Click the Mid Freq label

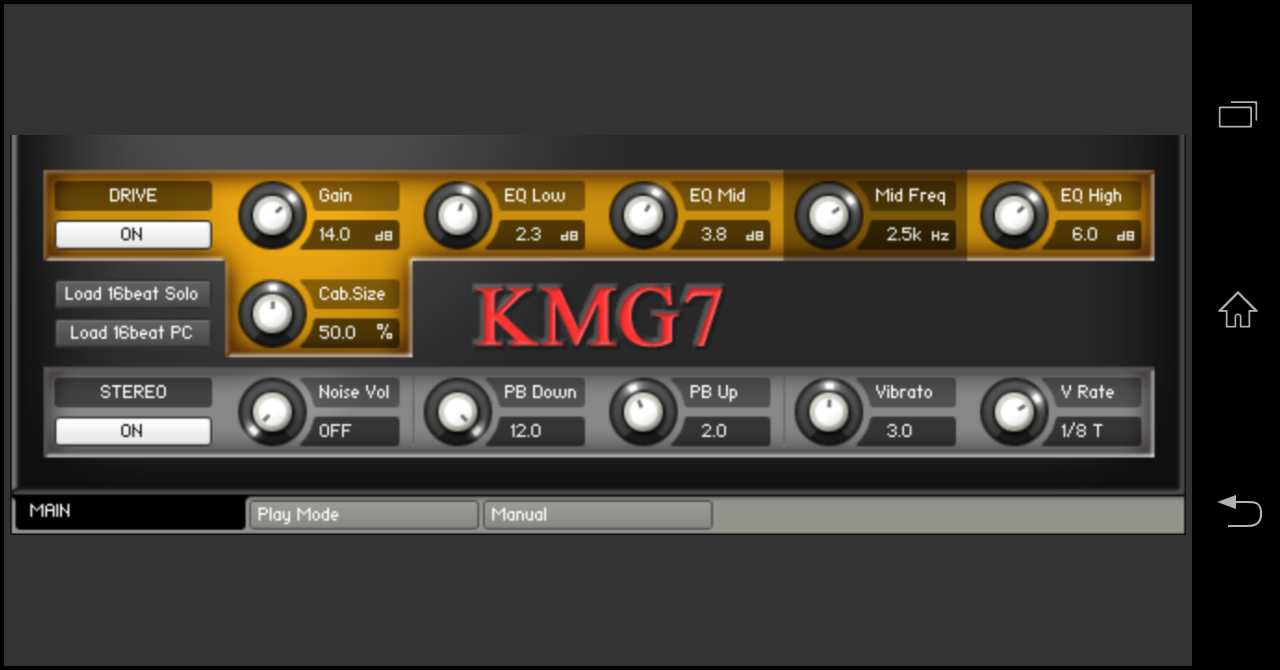pos(912,196)
